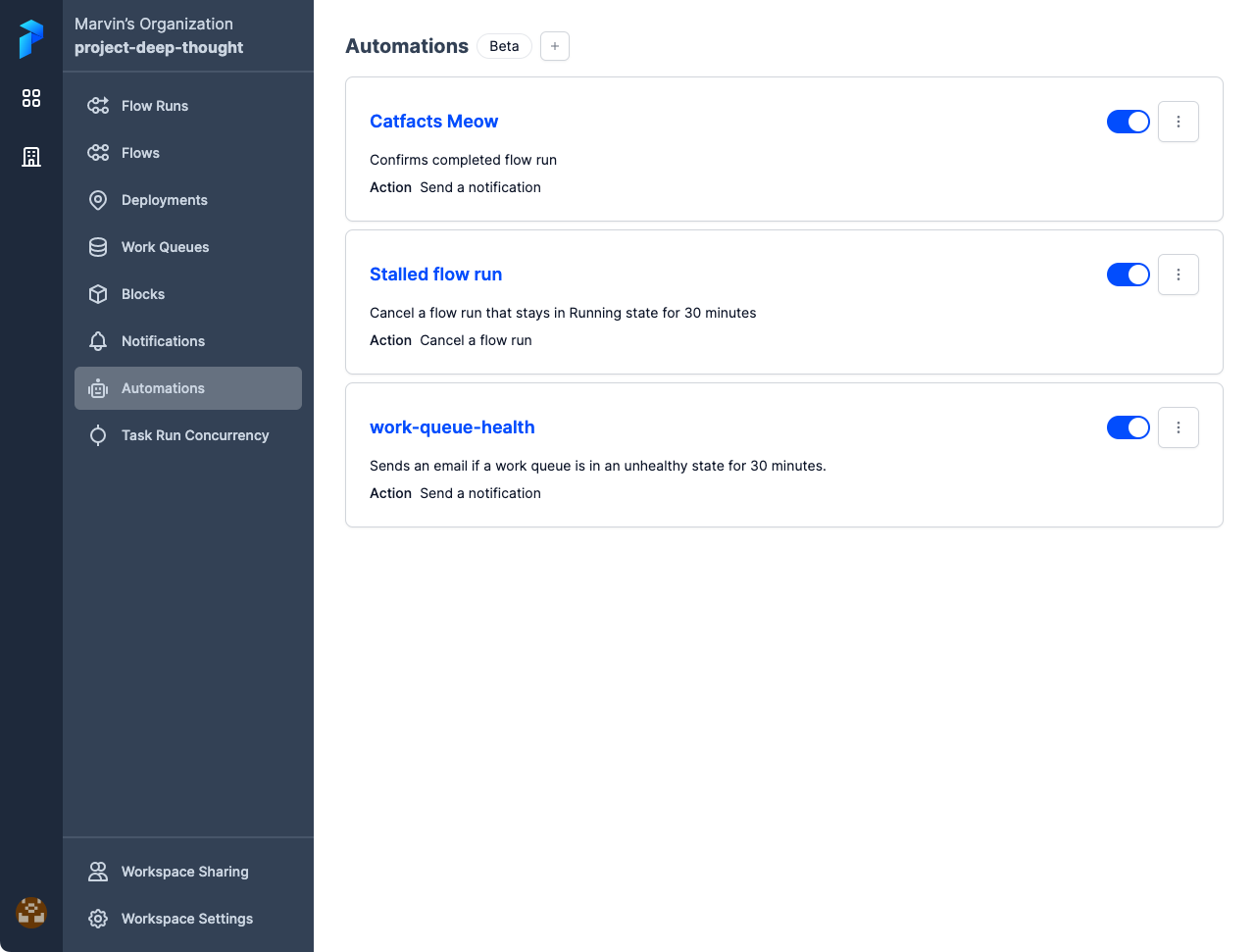Viewport: 1255px width, 952px height.
Task: Click the Workspace Settings gear icon
Action: pyautogui.click(x=98, y=919)
